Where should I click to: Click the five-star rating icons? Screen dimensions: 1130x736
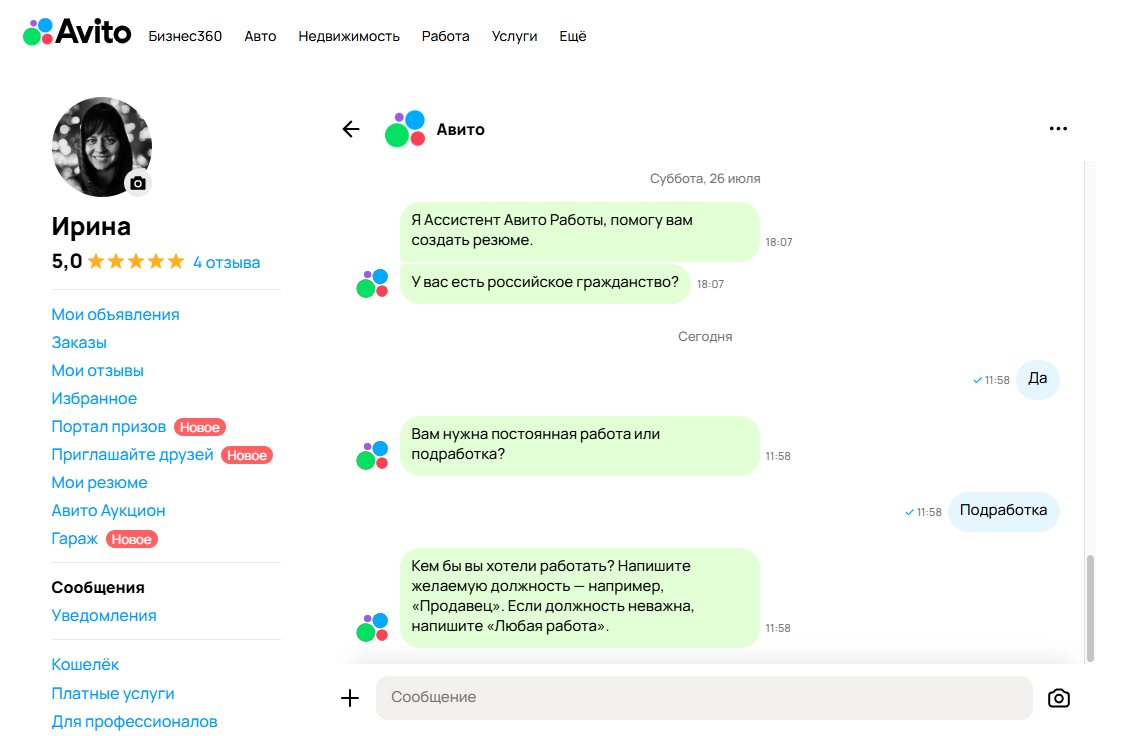point(136,262)
